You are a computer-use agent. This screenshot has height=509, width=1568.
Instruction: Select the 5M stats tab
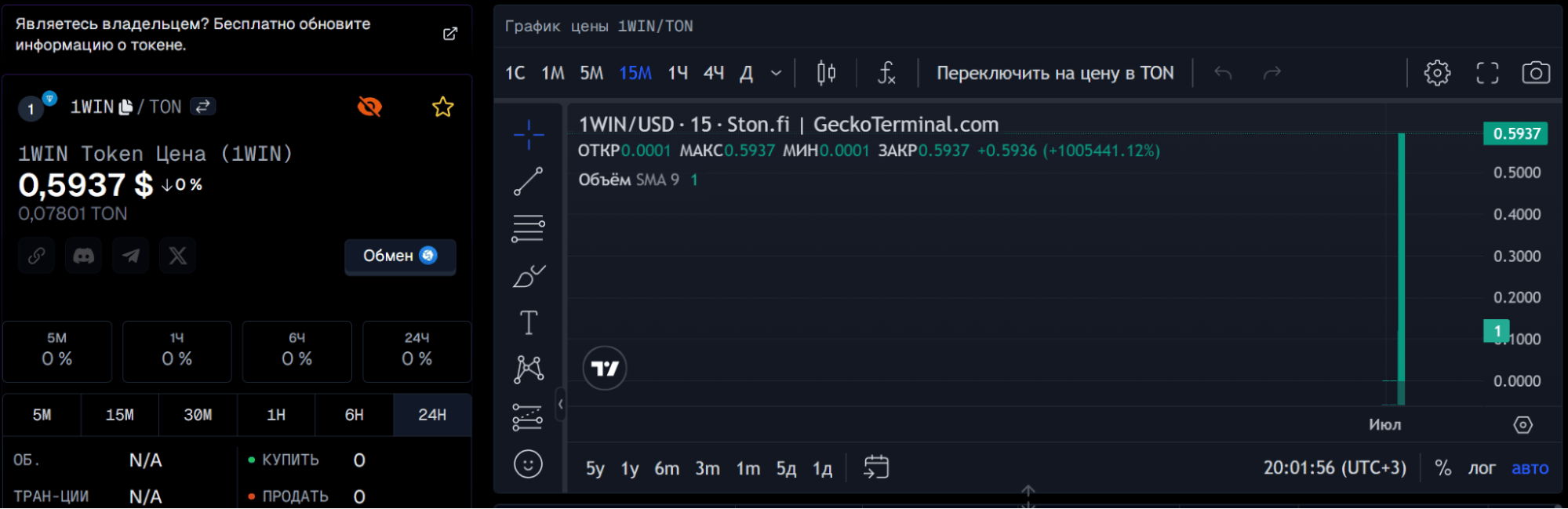[x=42, y=415]
